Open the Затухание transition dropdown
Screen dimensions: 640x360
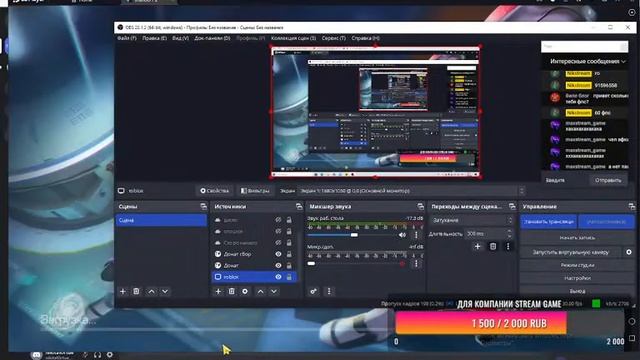click(472, 220)
